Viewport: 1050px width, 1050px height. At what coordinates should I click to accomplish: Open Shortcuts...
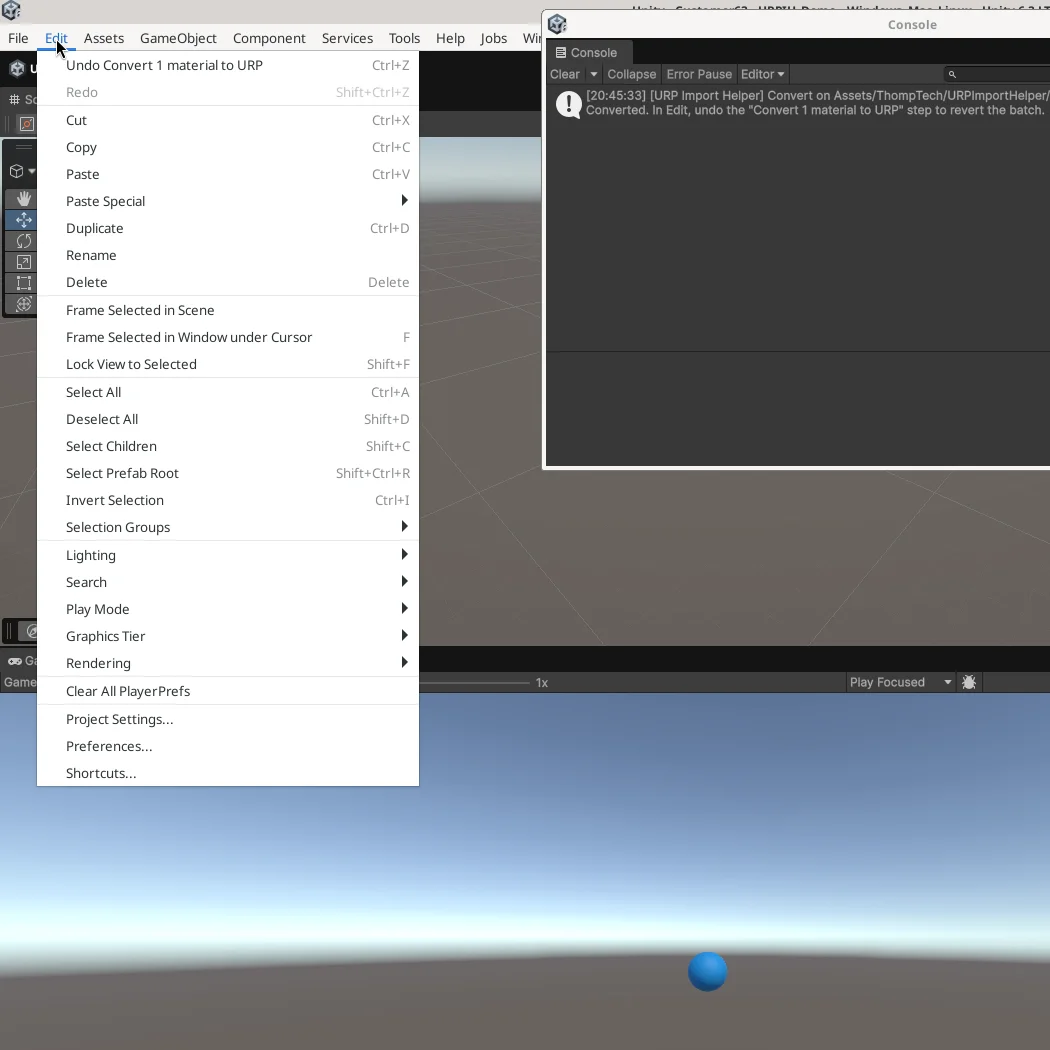pyautogui.click(x=228, y=773)
